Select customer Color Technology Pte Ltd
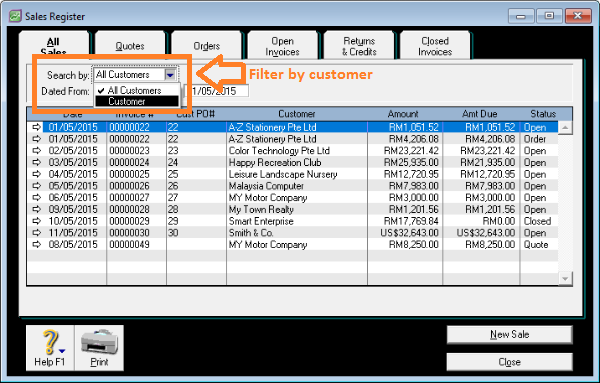Image resolution: width=600 pixels, height=383 pixels. click(279, 151)
